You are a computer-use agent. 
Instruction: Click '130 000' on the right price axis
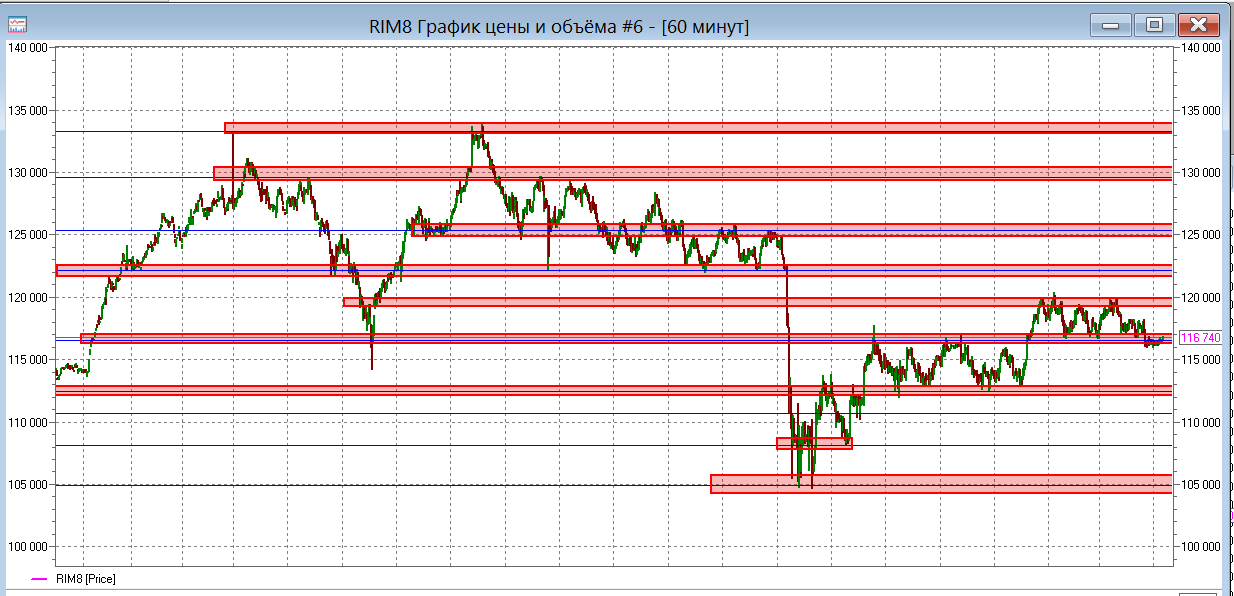[1201, 172]
